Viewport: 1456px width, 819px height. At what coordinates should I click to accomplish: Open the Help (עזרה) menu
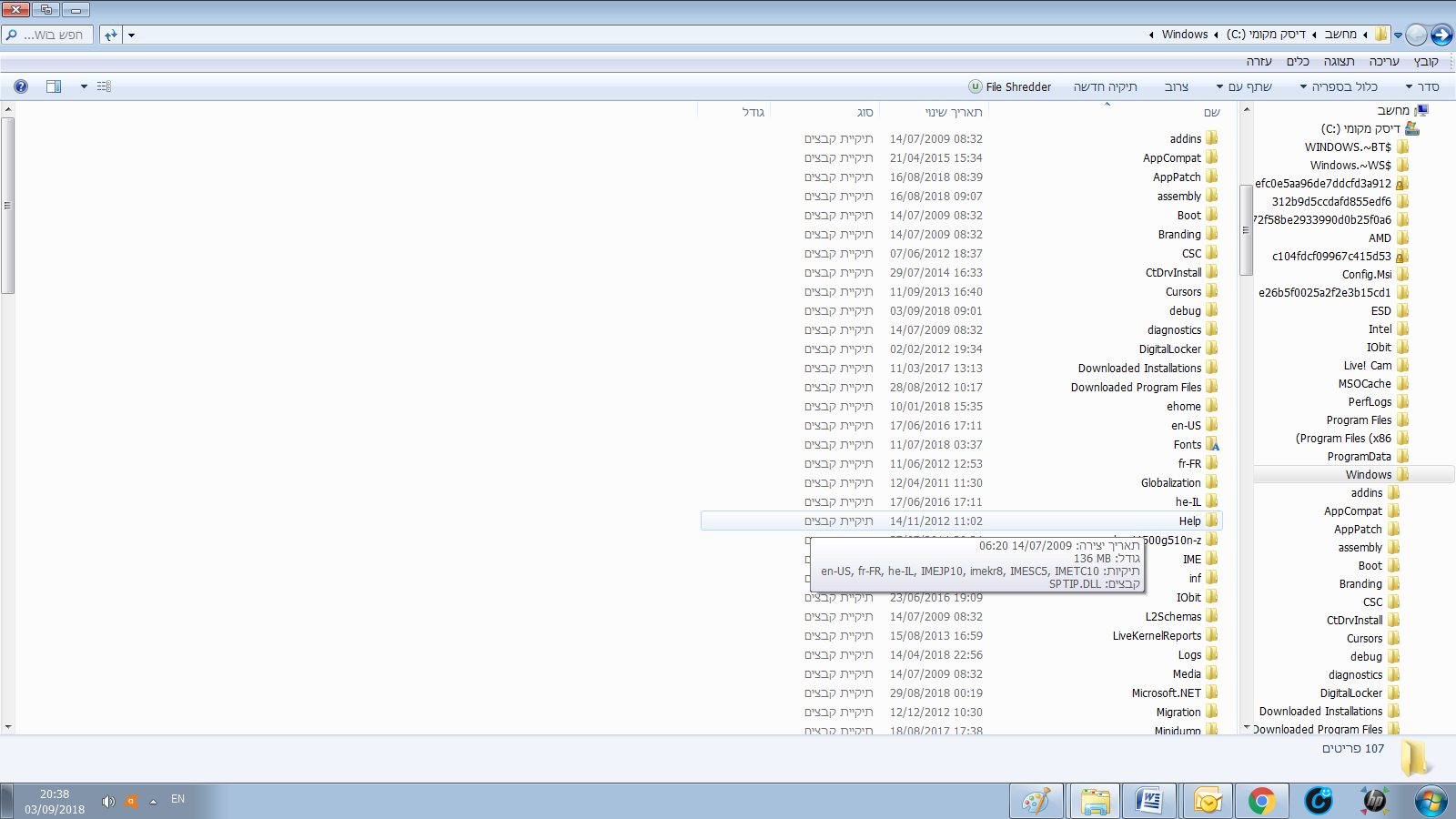[x=1259, y=61]
